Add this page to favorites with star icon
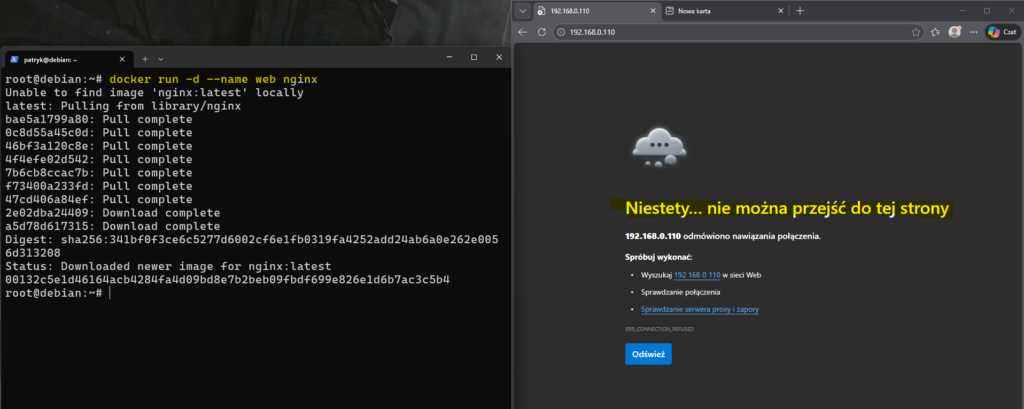This screenshot has height=409, width=1024. click(916, 32)
